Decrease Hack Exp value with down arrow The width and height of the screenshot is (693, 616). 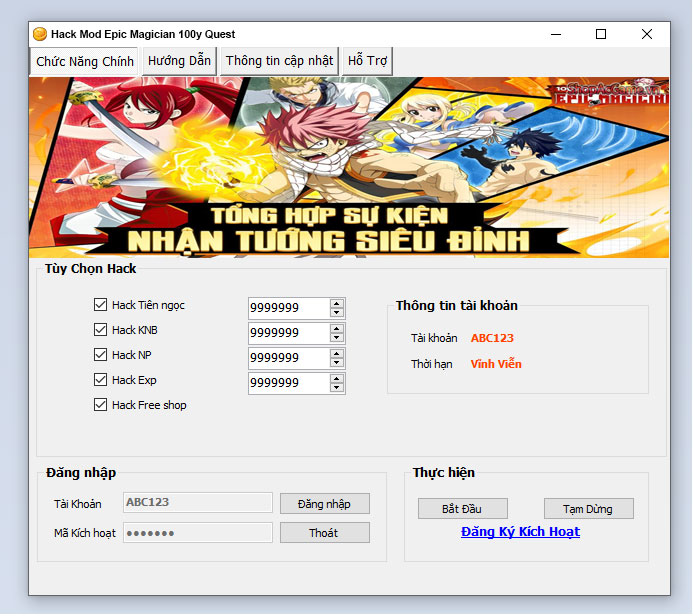tap(337, 388)
